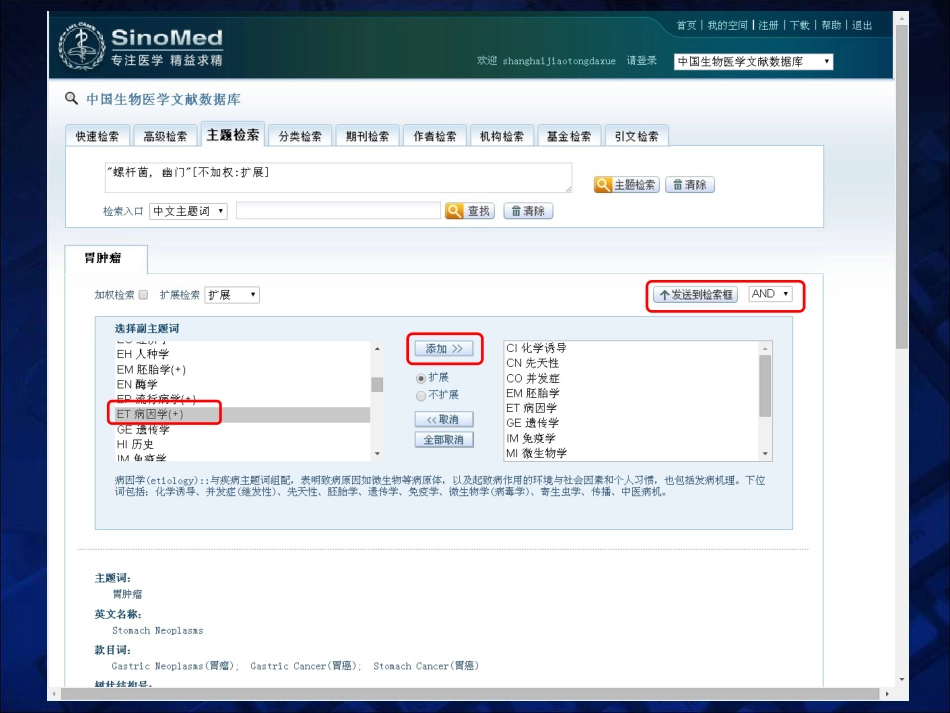The height and width of the screenshot is (713, 950).
Task: Open the 中文主题词 search entry dropdown
Action: click(x=188, y=211)
